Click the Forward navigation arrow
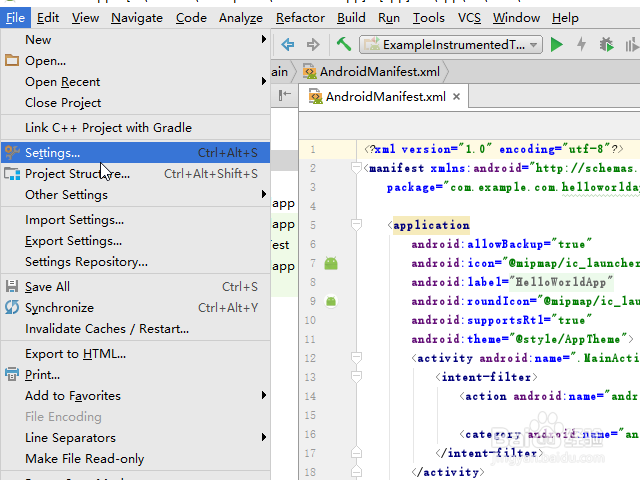Screen dimensions: 640x480 (313, 44)
